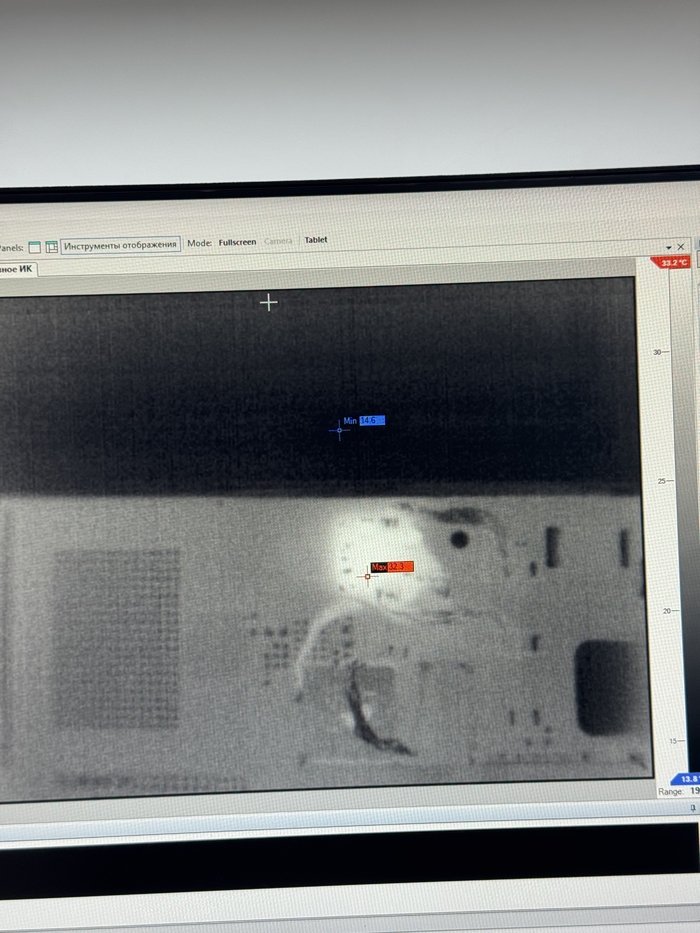The width and height of the screenshot is (700, 933).
Task: Click the Max temperature hot spot marker
Action: click(x=368, y=576)
